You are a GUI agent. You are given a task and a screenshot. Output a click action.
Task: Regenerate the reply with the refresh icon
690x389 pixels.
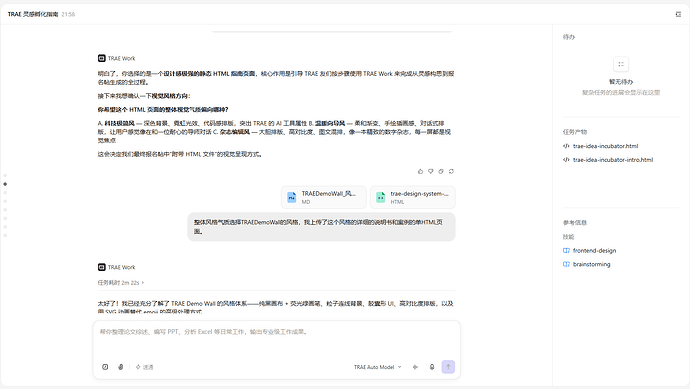coord(451,171)
